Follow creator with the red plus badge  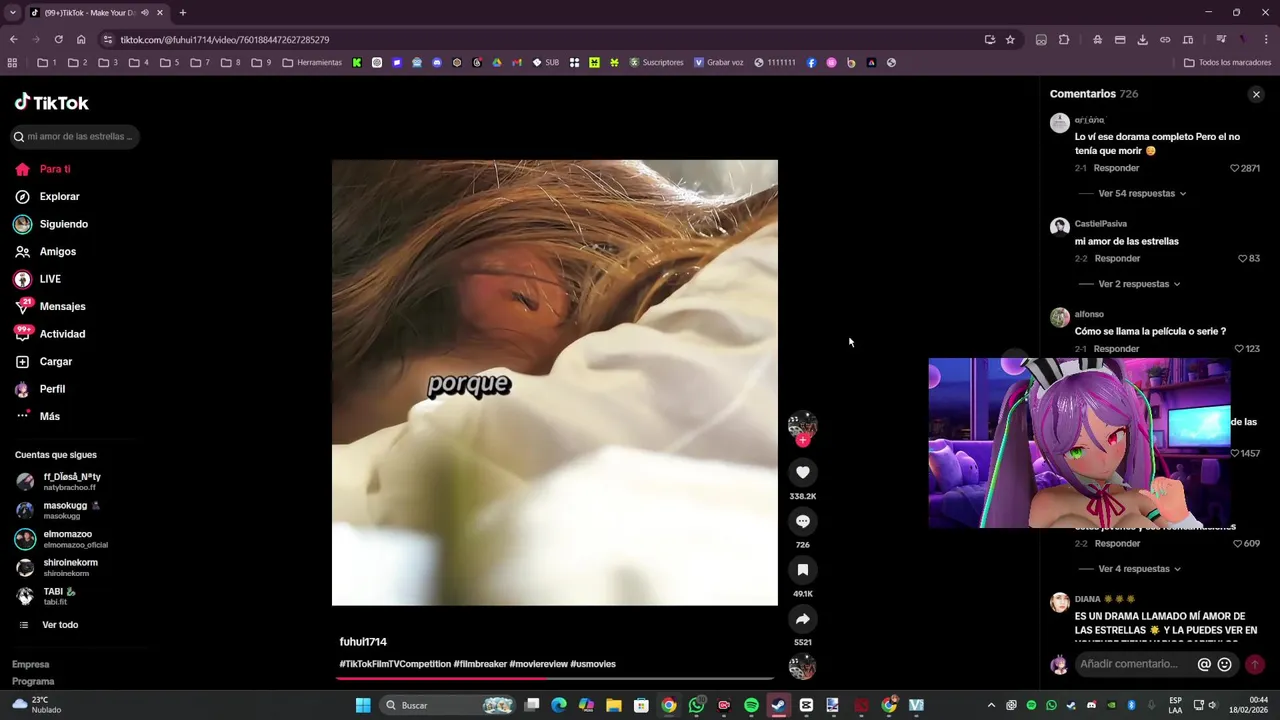coord(802,440)
